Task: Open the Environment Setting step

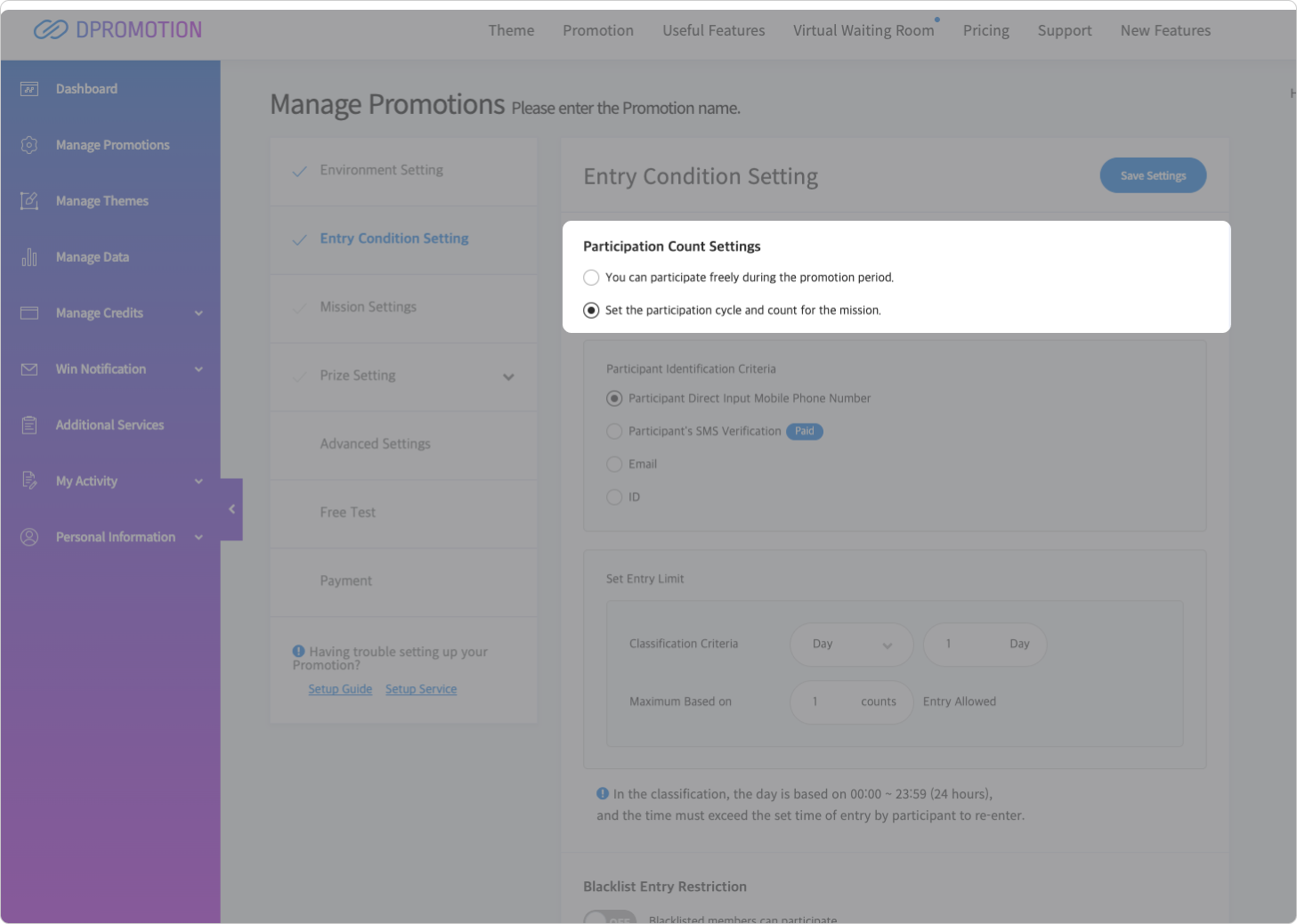Action: 404,171
